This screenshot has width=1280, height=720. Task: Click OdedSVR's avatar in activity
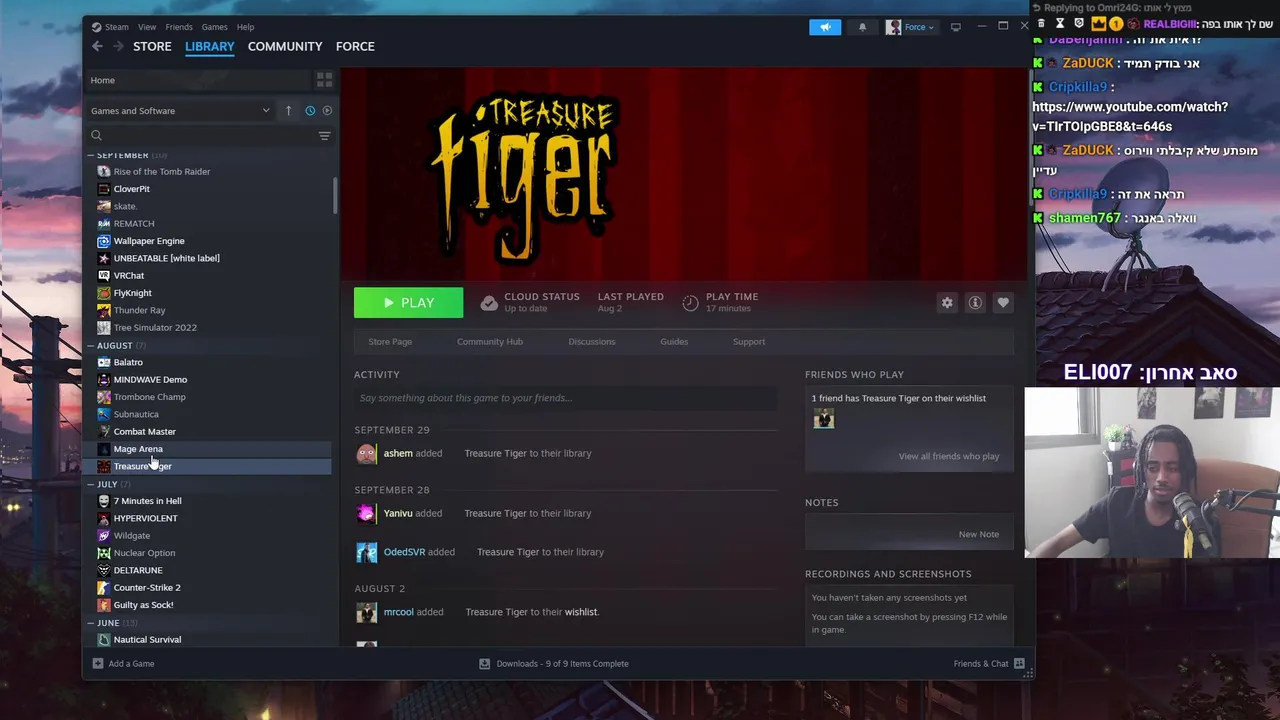click(366, 552)
